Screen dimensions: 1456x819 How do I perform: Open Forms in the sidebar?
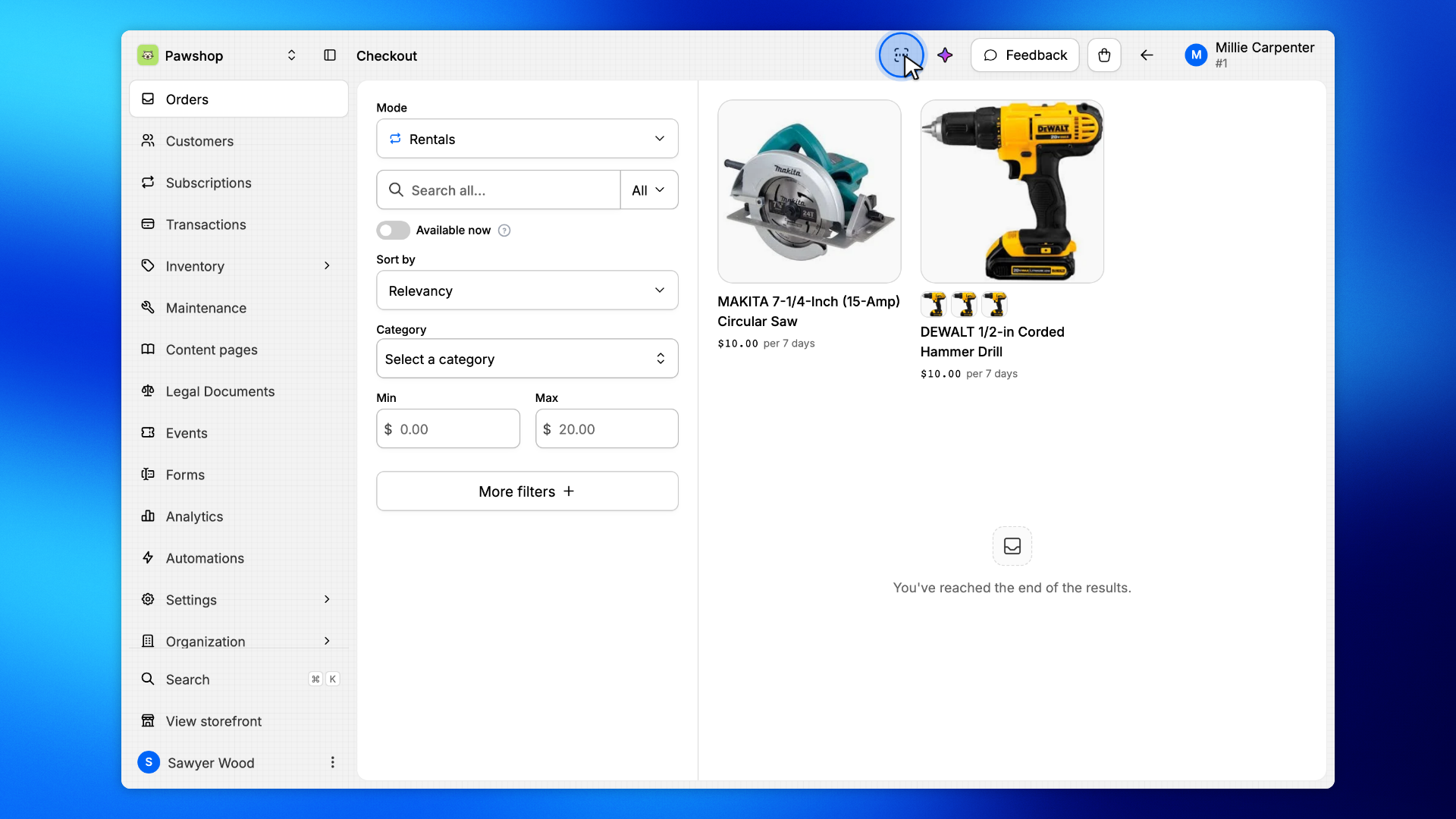[x=238, y=475]
